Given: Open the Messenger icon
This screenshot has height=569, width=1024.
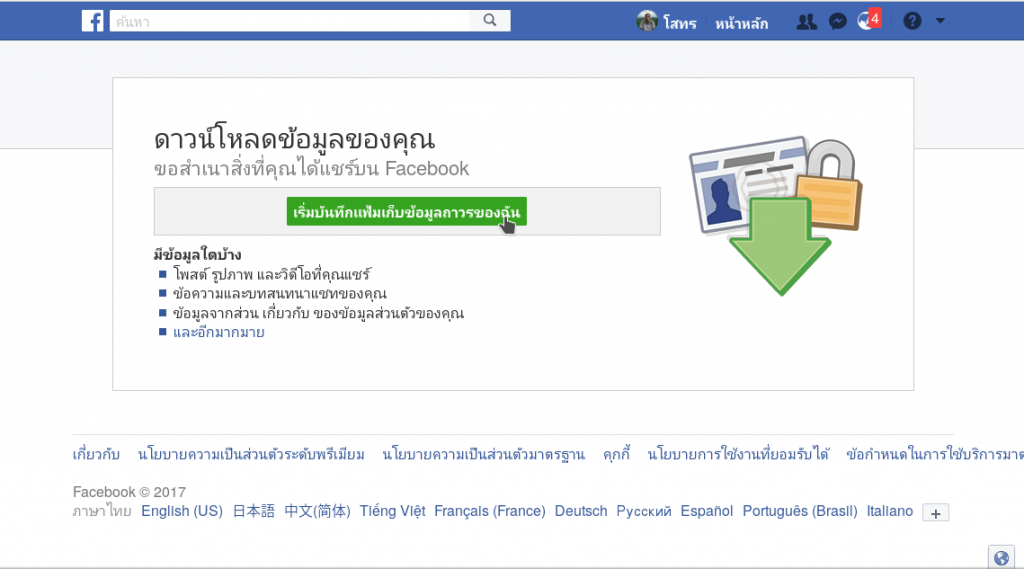Looking at the screenshot, I should (838, 22).
